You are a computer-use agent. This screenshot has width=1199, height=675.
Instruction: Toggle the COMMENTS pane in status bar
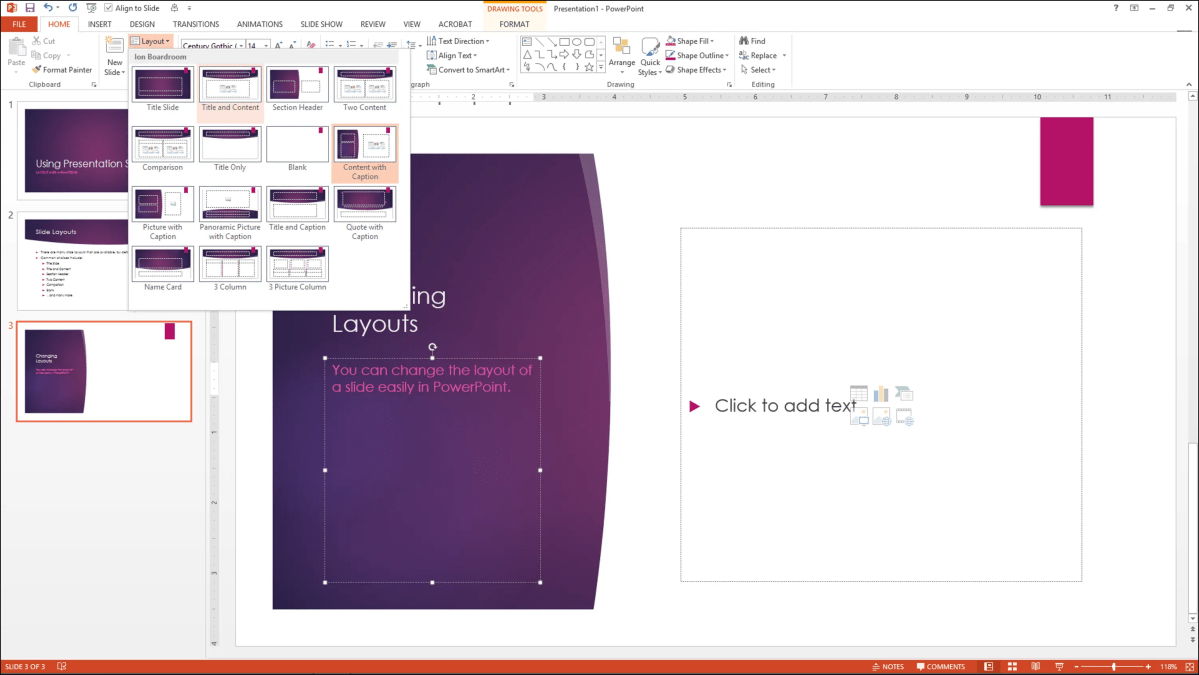941,667
